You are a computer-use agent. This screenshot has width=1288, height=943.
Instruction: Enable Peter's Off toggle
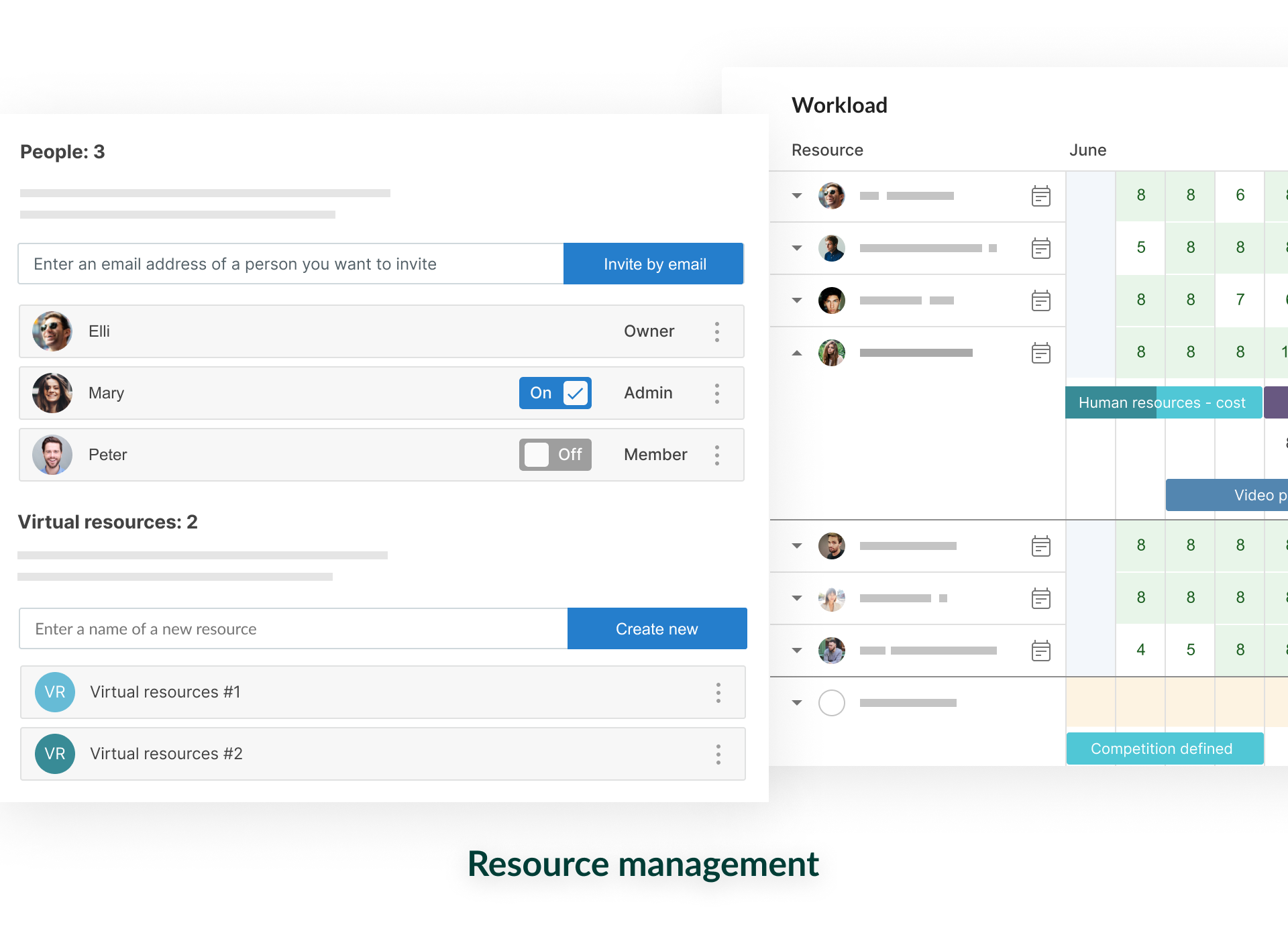point(555,455)
